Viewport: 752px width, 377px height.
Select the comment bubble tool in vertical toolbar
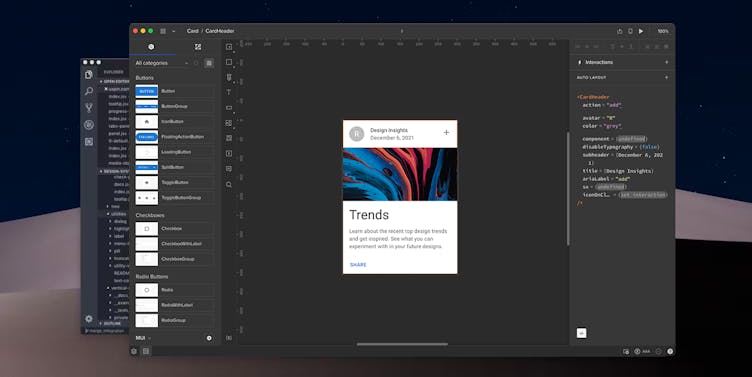click(229, 169)
